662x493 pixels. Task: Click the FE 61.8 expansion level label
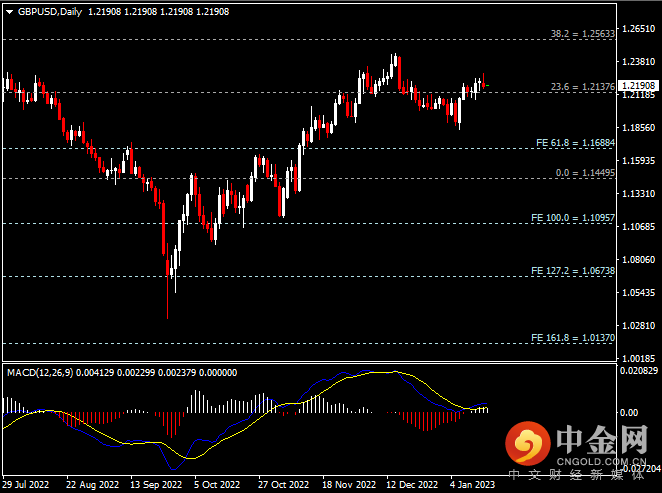(x=573, y=143)
